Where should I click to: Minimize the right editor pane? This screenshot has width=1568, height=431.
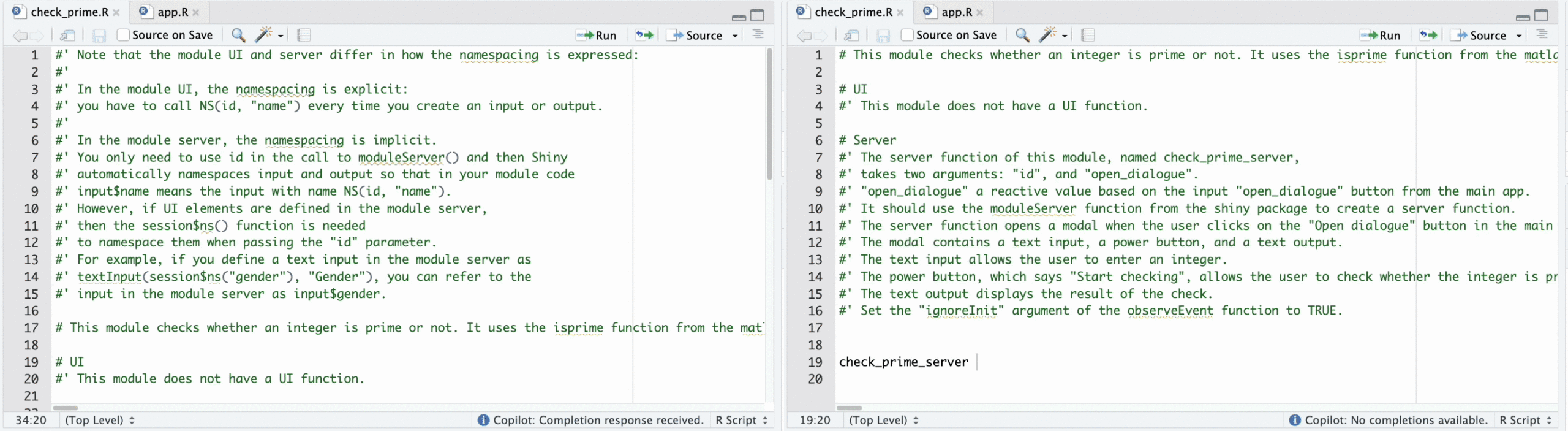1523,17
